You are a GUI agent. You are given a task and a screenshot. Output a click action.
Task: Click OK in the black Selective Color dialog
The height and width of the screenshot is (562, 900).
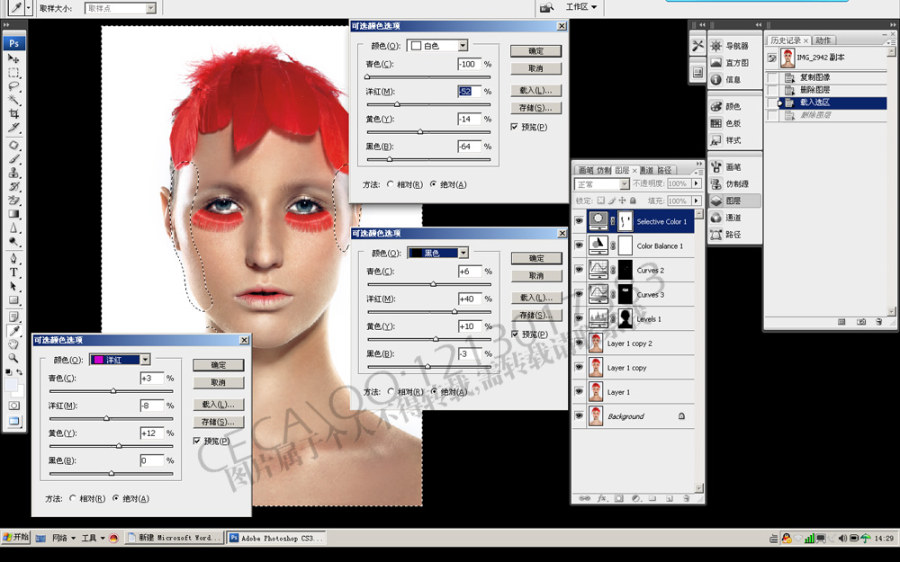(x=536, y=258)
